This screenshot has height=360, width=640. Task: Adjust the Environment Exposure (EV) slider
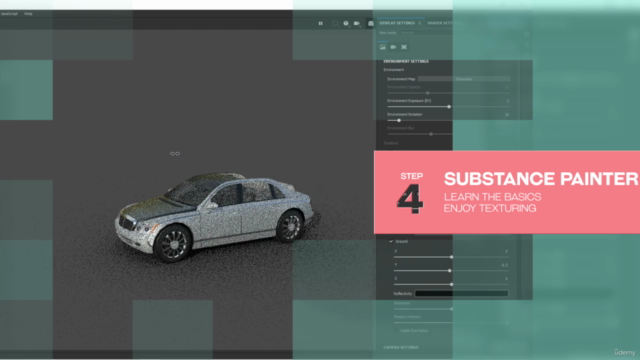[449, 107]
